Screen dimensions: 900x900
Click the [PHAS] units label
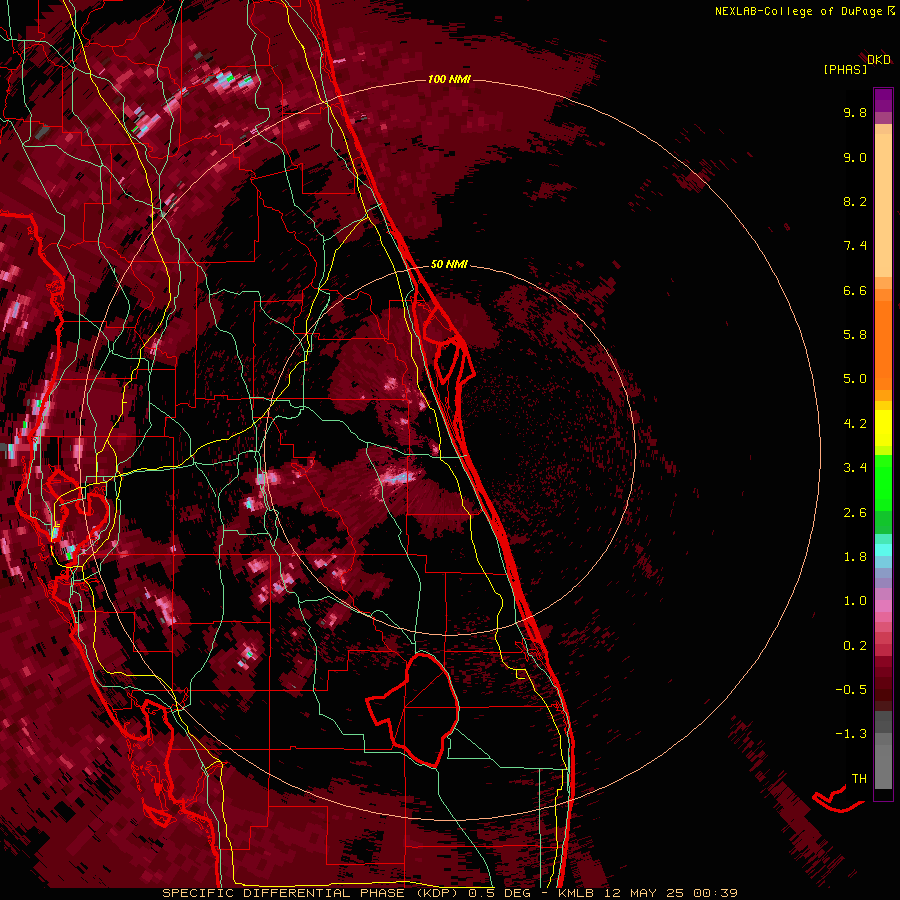pos(845,69)
